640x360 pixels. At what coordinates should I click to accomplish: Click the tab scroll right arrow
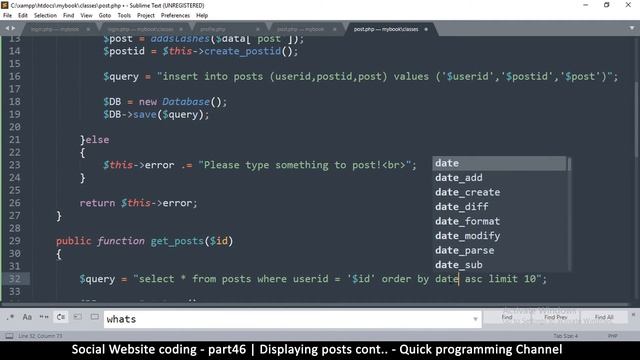13,28
